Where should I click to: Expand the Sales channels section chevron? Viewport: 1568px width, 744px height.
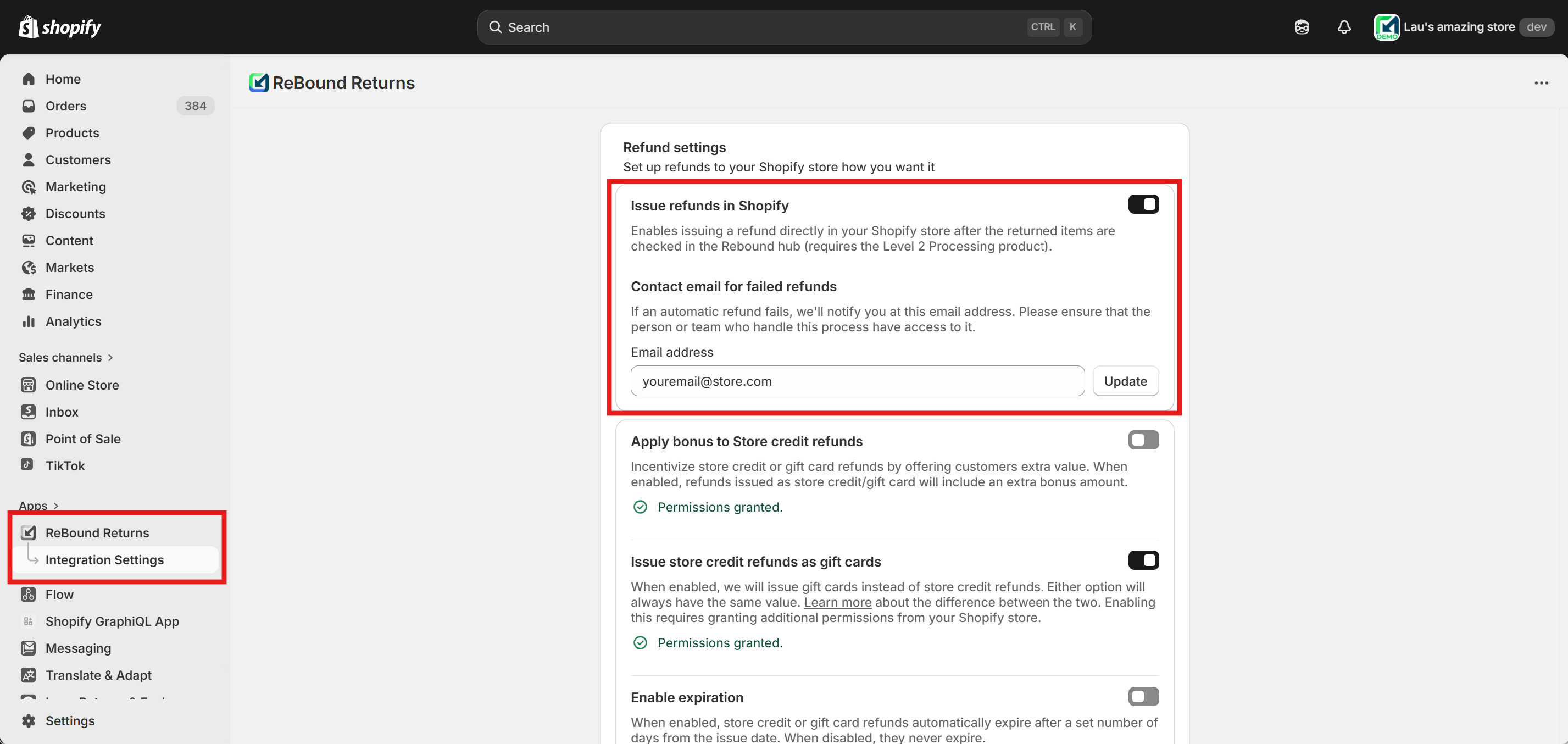[111, 357]
